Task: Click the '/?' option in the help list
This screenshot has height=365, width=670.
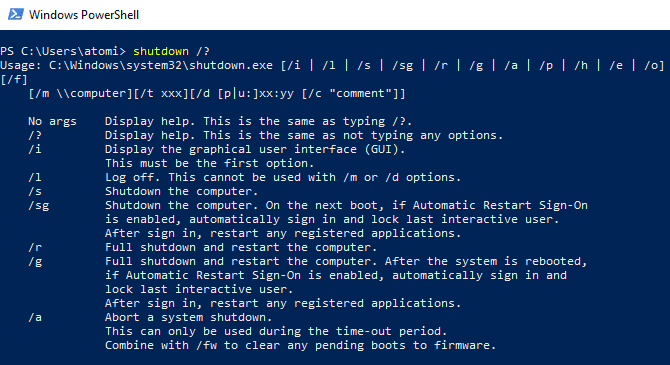Action: click(x=35, y=135)
